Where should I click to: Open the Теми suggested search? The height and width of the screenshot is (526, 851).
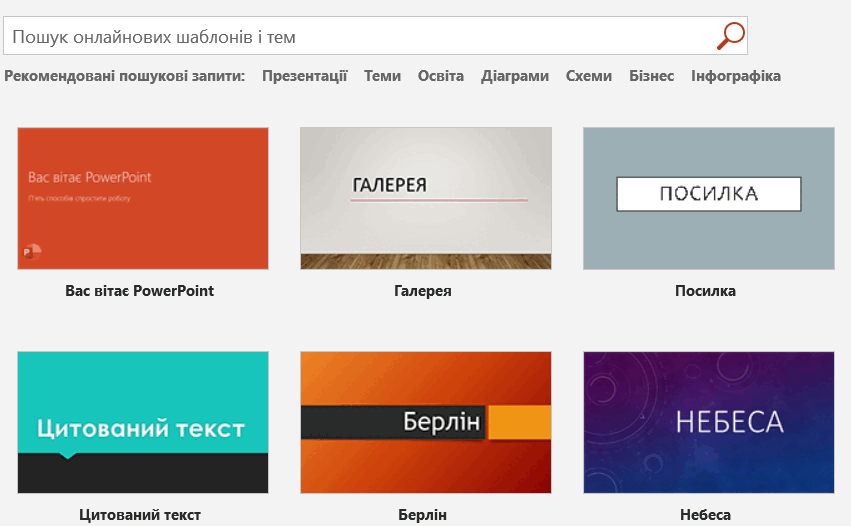coord(382,76)
